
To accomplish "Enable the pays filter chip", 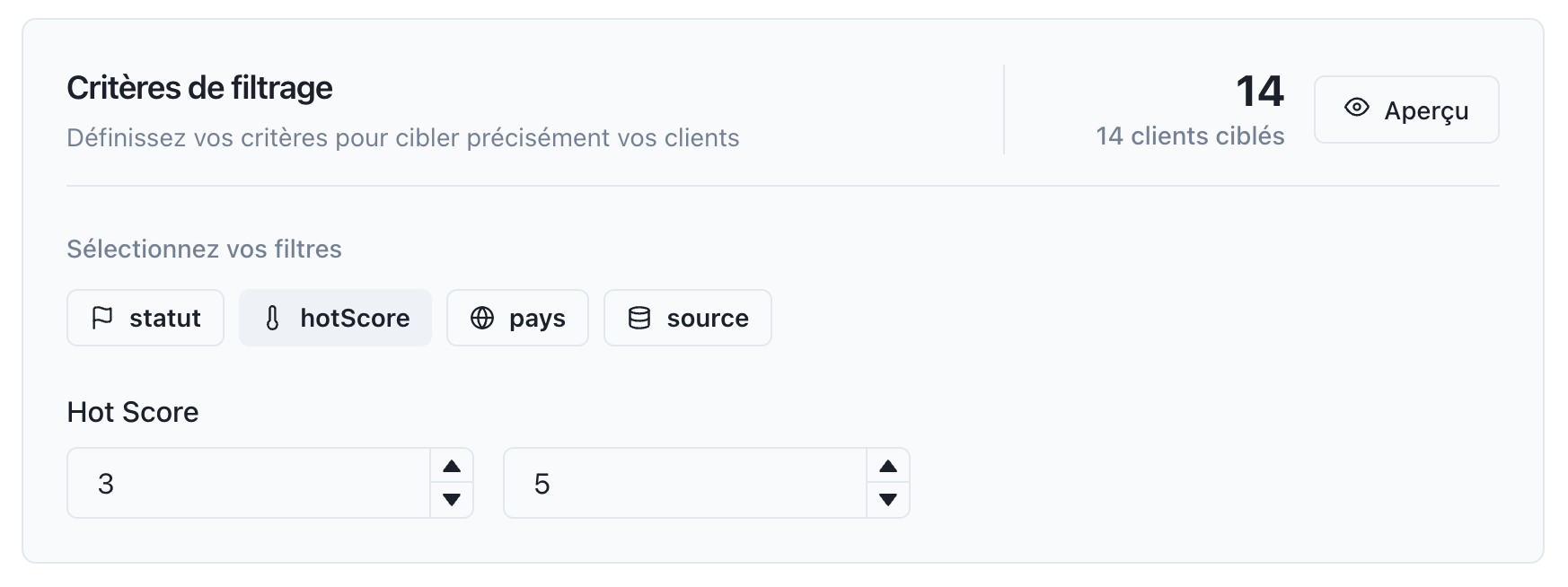I will (517, 318).
